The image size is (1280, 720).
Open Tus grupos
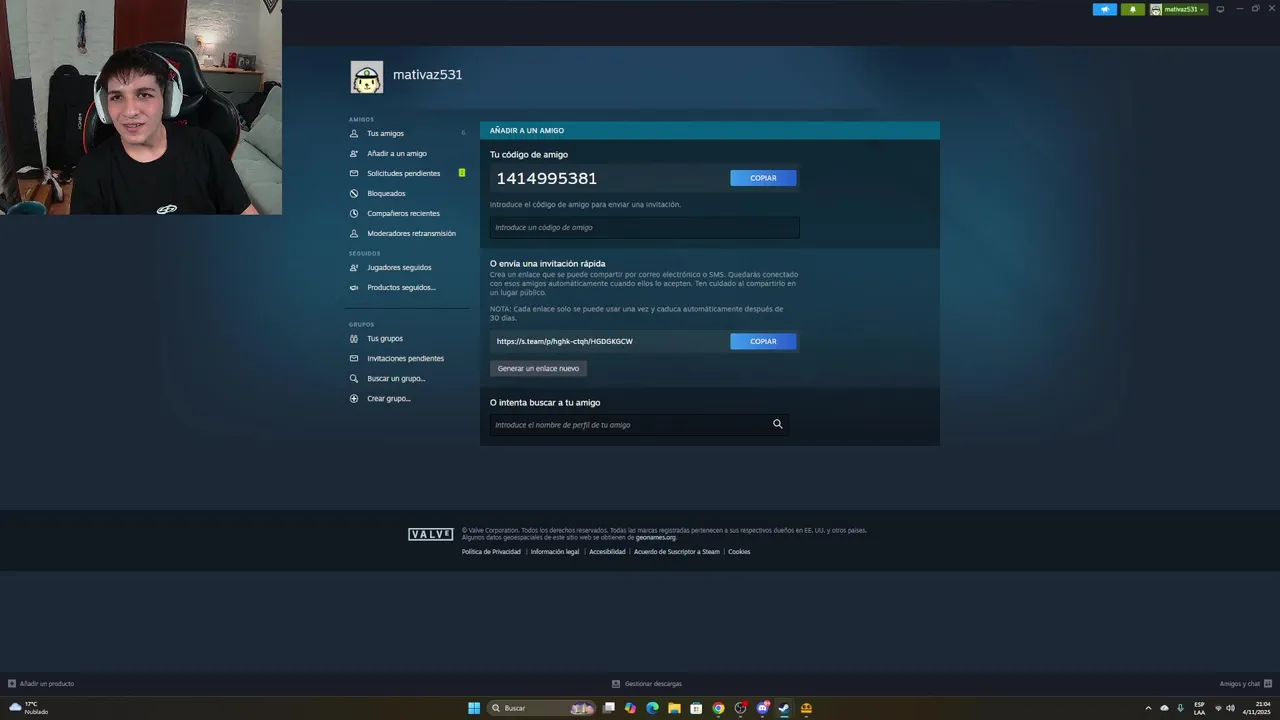pyautogui.click(x=385, y=338)
